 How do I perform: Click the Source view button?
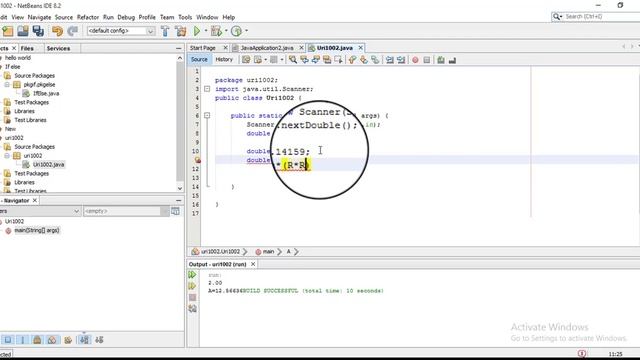pyautogui.click(x=199, y=60)
